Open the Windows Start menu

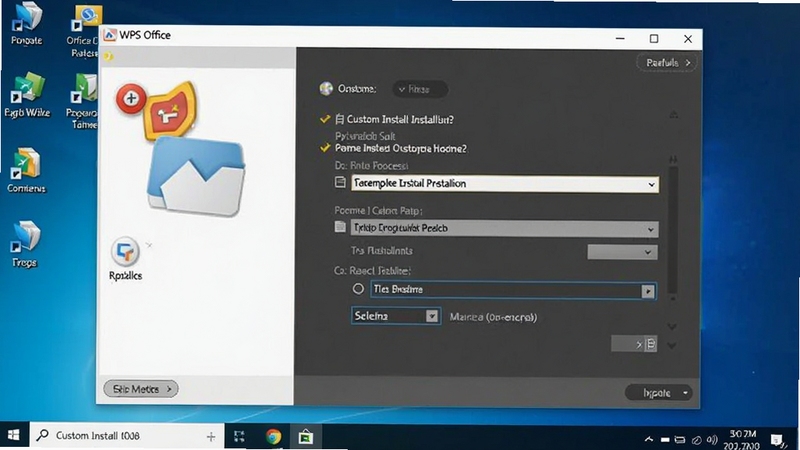(14, 435)
